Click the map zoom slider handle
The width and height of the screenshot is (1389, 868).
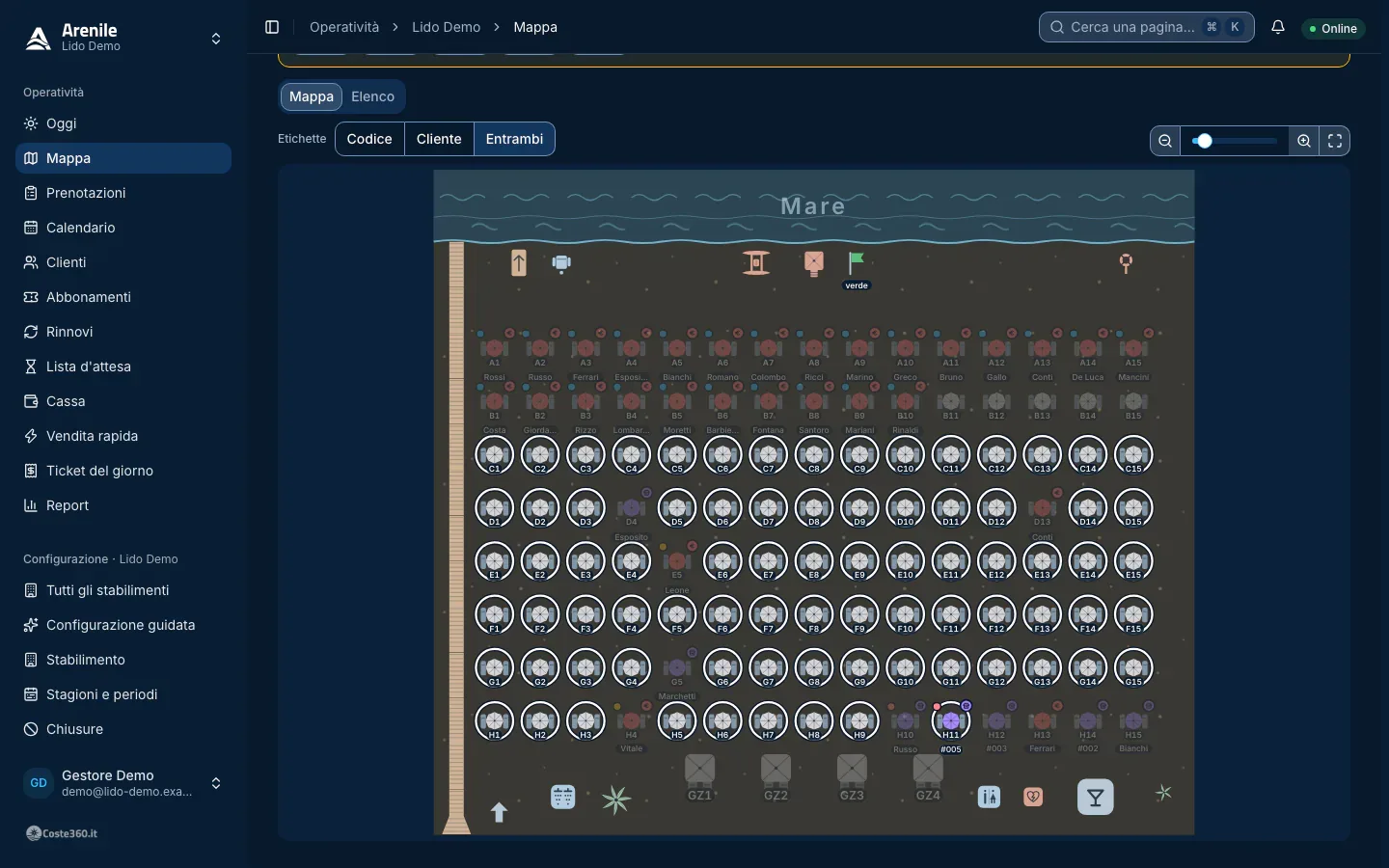click(x=1203, y=141)
